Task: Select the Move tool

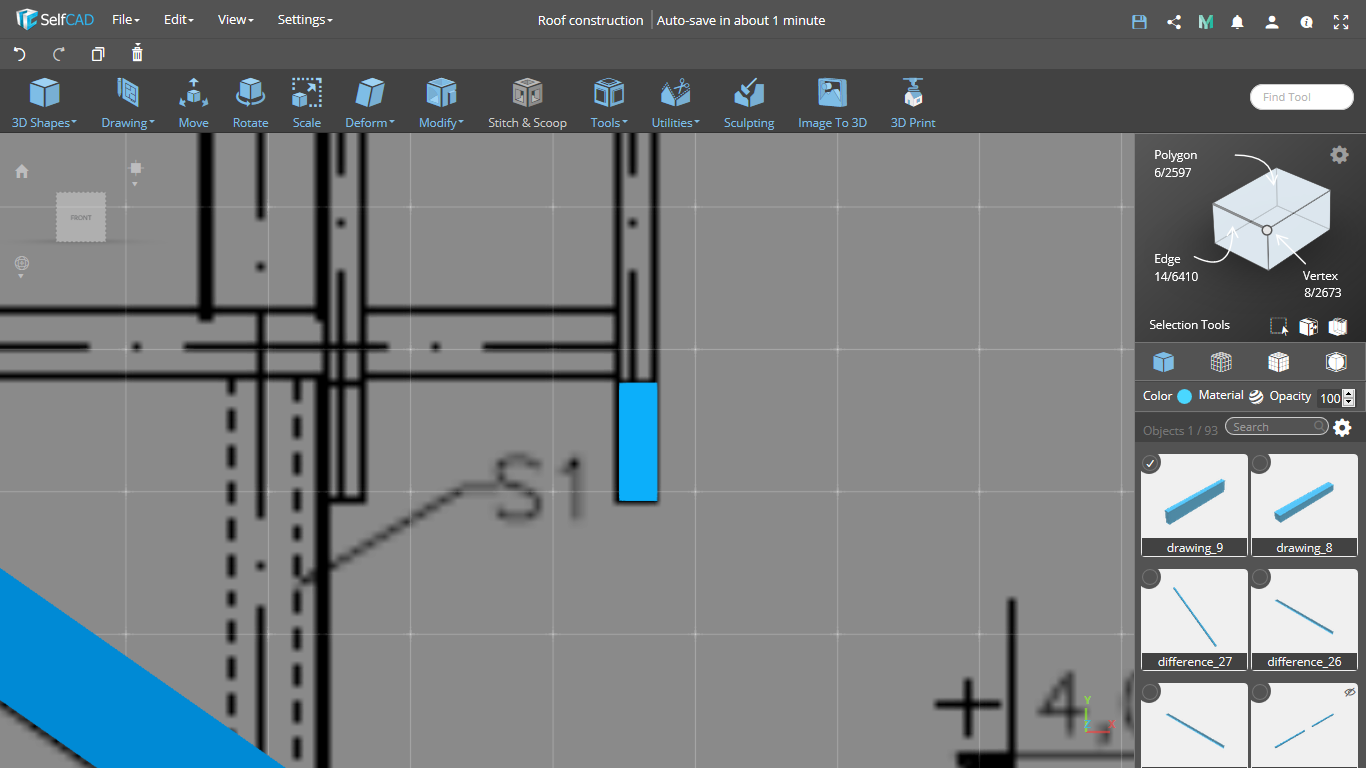Action: (194, 104)
